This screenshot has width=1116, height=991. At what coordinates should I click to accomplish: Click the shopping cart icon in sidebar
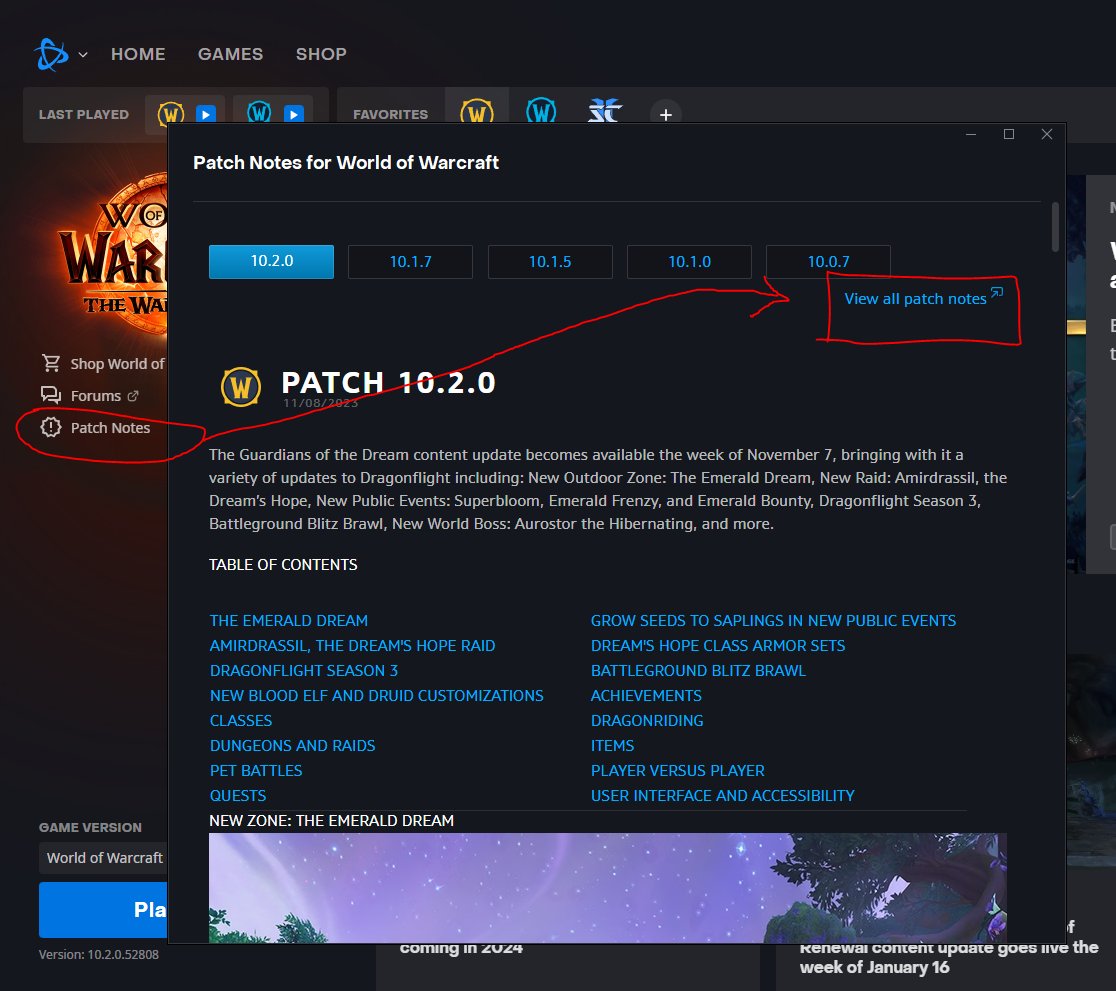[x=51, y=363]
